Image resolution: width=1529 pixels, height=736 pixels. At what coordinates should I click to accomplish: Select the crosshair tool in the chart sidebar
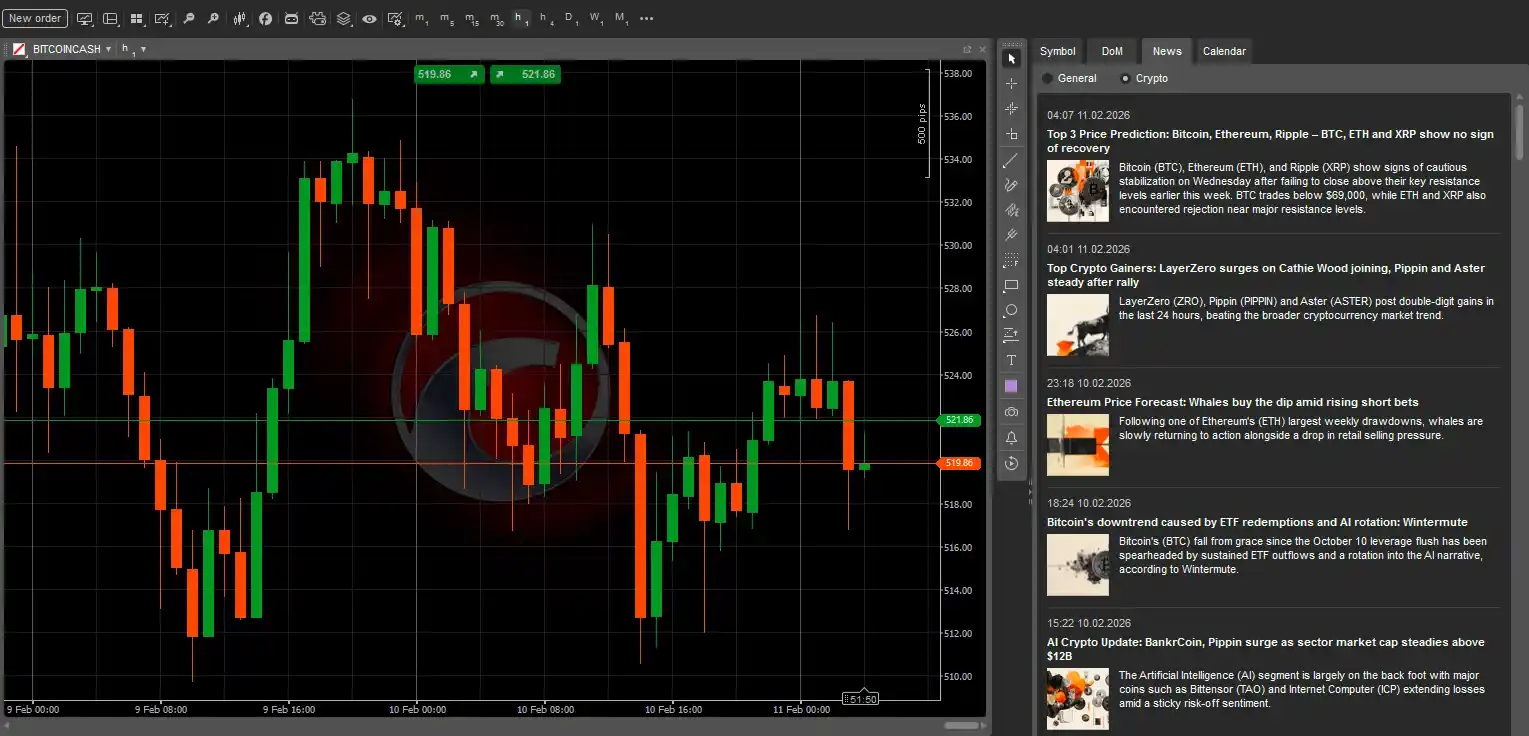1011,82
